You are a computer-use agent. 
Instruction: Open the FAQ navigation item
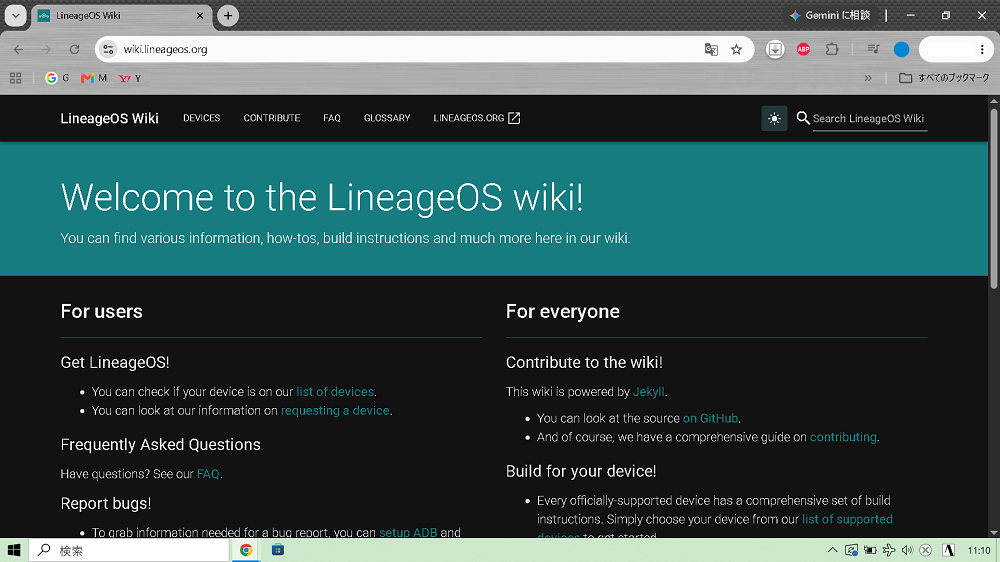point(332,118)
